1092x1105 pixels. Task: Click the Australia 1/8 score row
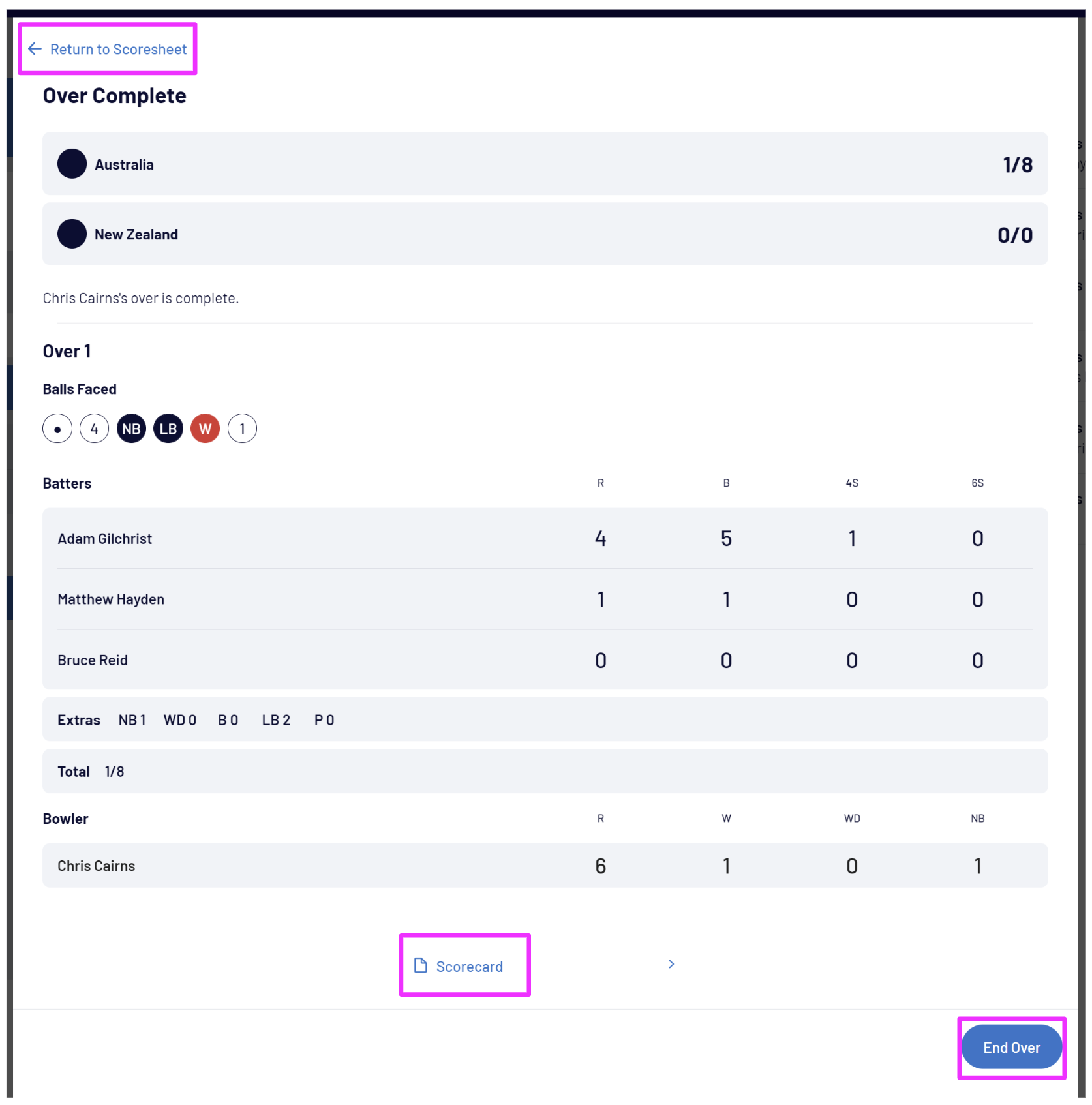click(545, 164)
